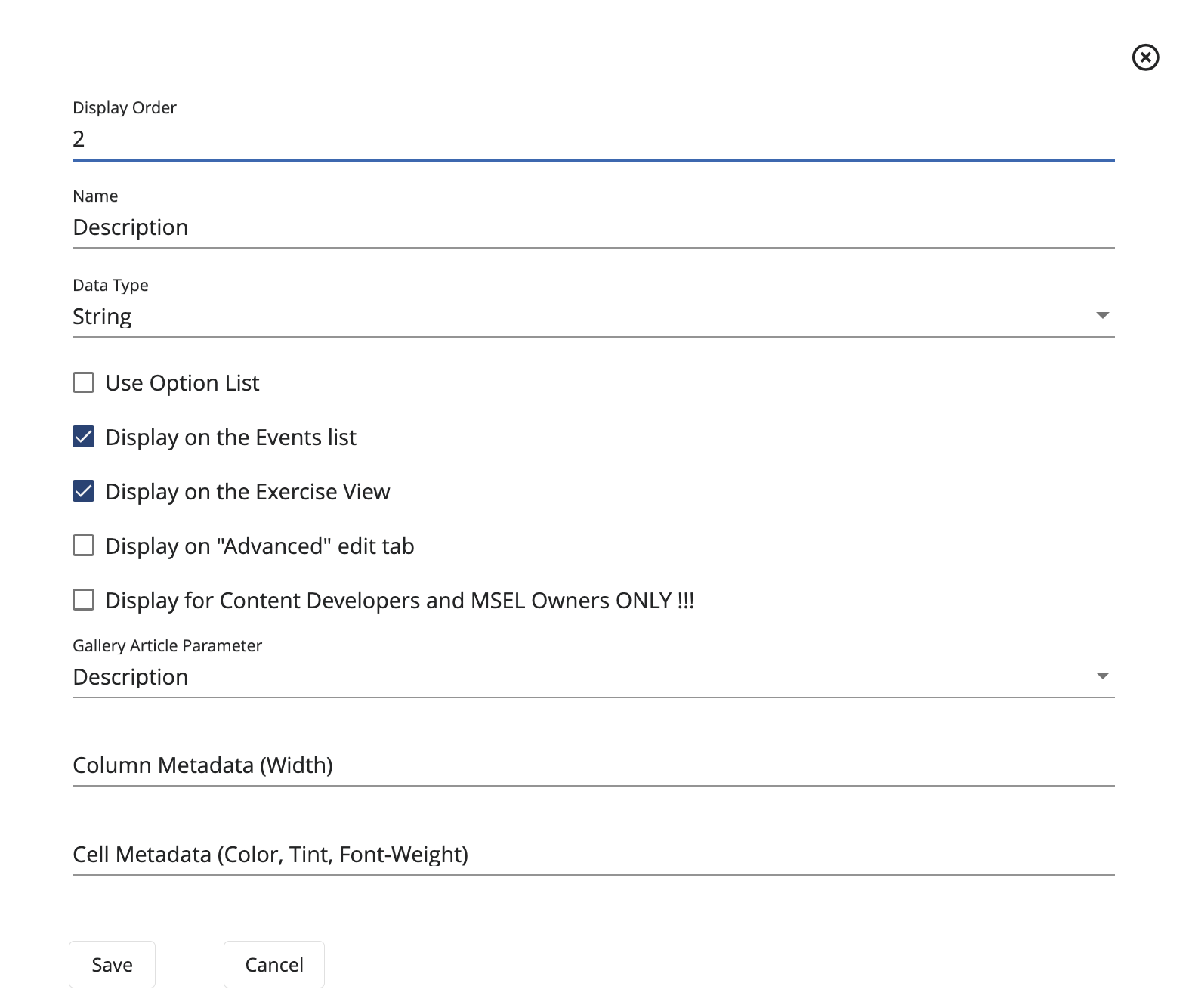1189x1008 pixels.
Task: Click the Display Order field
Action: click(x=593, y=139)
